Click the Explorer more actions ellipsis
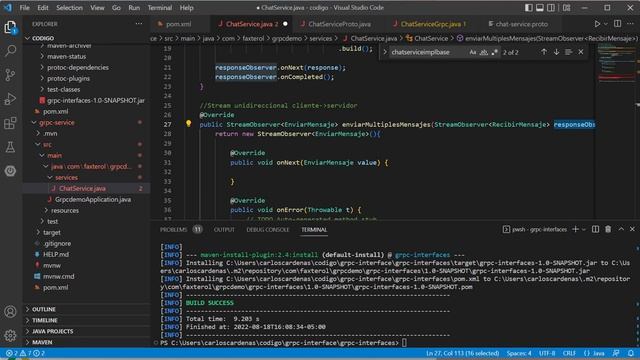The height and width of the screenshot is (360, 640). [139, 24]
